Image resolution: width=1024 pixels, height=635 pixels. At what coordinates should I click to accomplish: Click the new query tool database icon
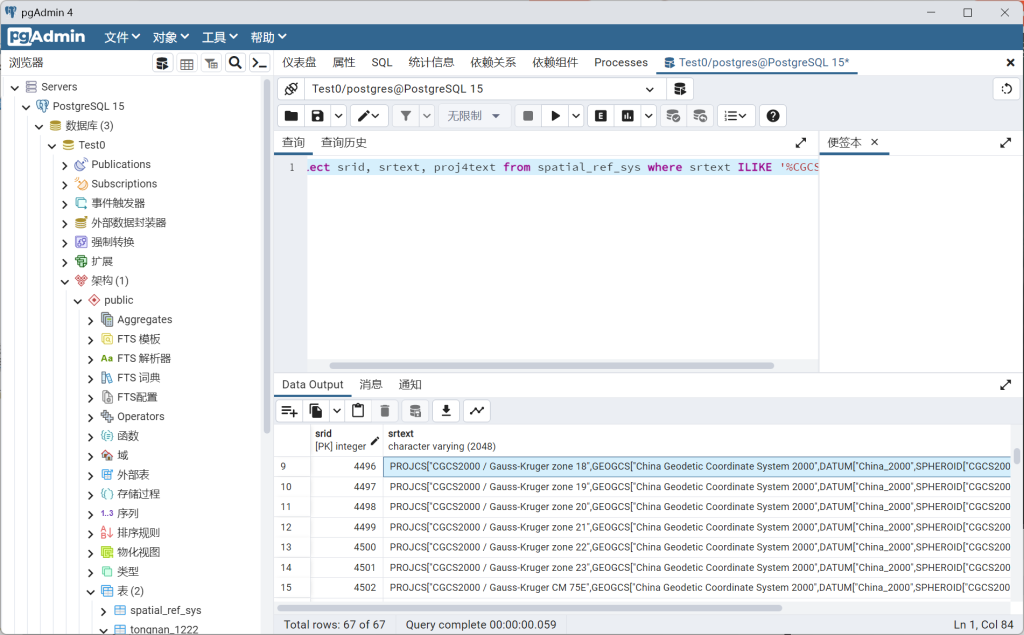coord(680,89)
